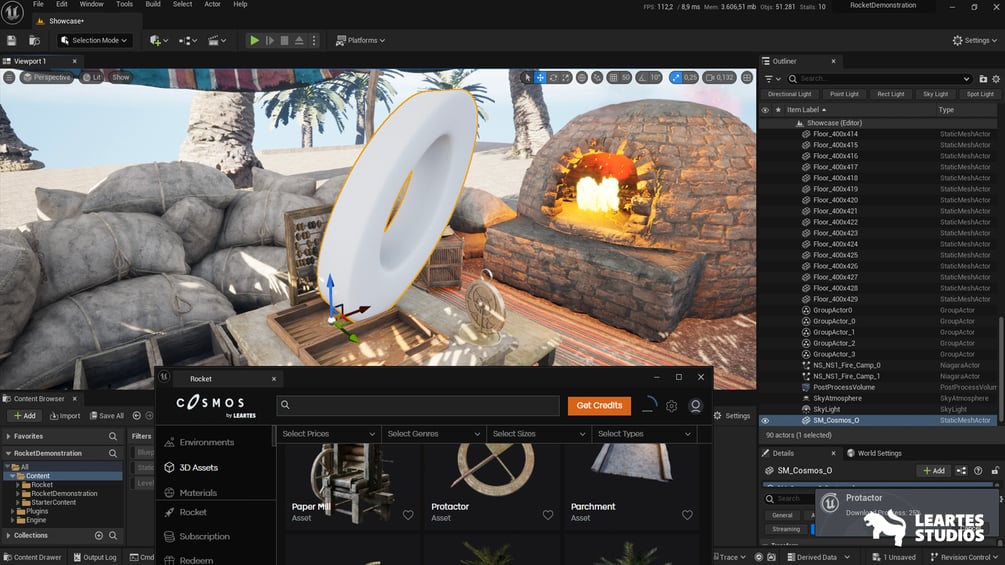Click the Cosmos search input field

(418, 405)
